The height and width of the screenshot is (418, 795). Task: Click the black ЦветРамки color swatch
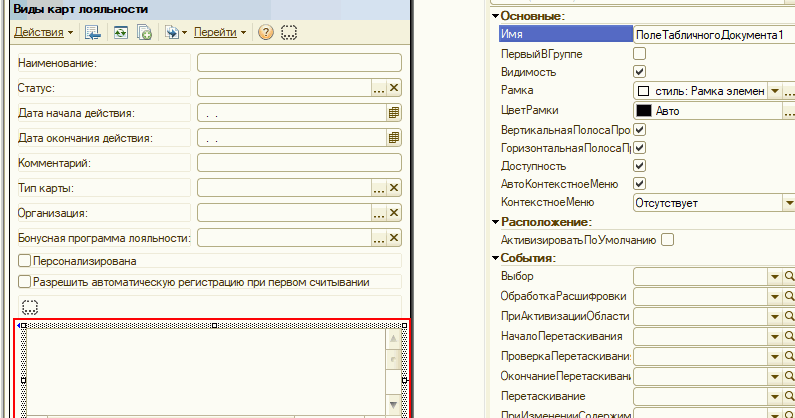644,111
